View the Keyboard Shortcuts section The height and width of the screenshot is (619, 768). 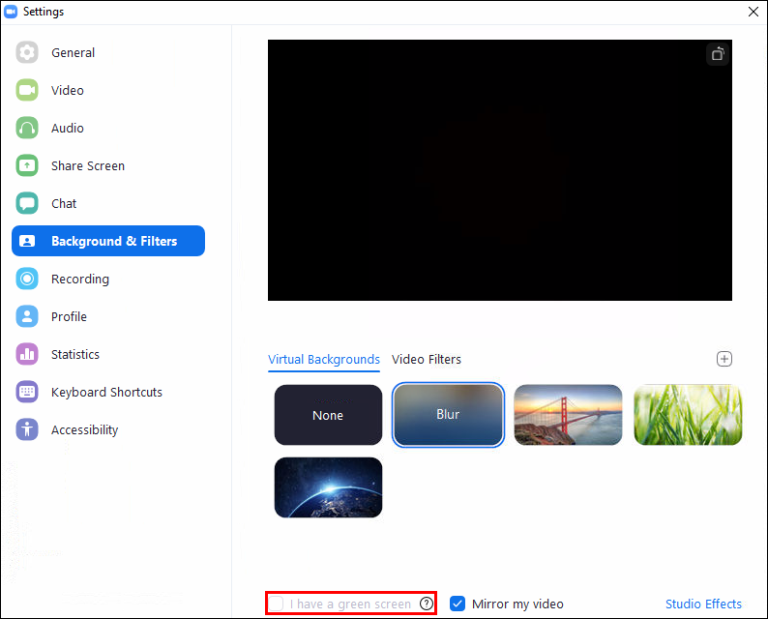coord(108,392)
